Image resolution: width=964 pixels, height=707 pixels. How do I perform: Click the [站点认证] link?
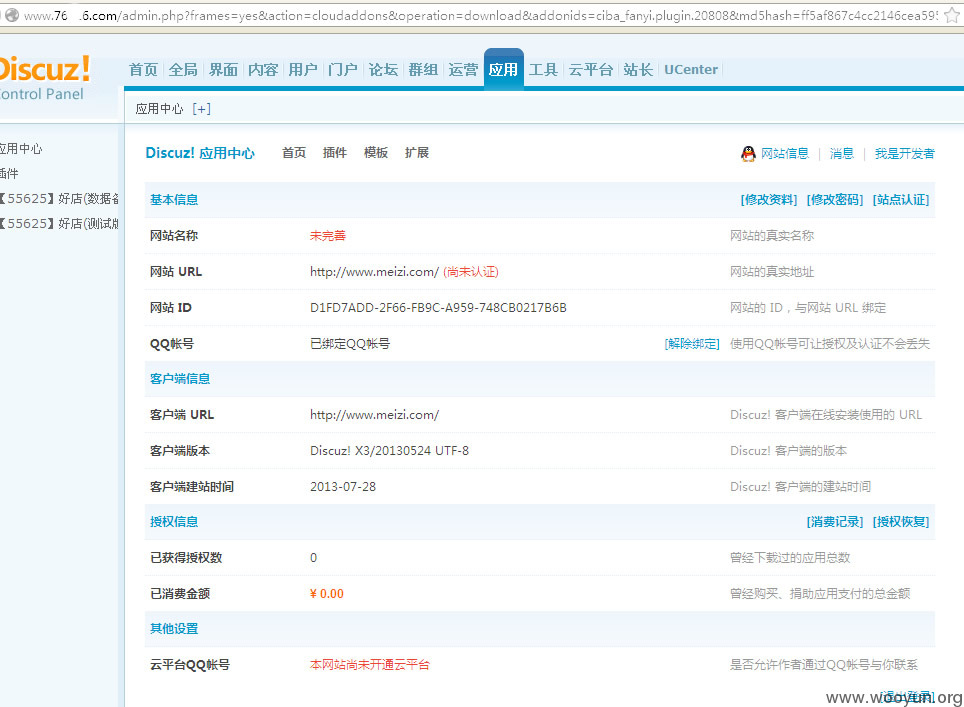coord(901,200)
